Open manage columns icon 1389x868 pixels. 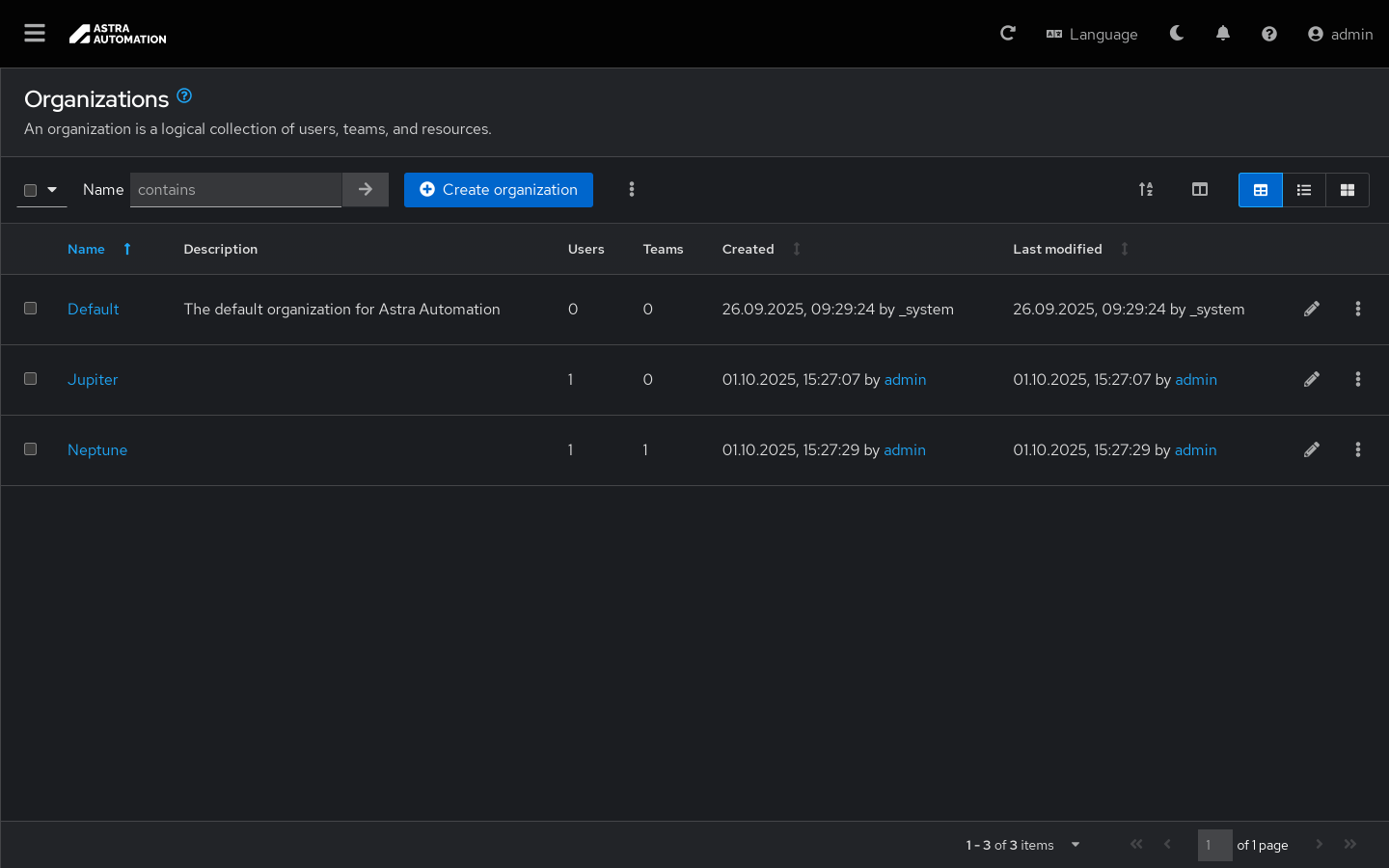[x=1200, y=190]
